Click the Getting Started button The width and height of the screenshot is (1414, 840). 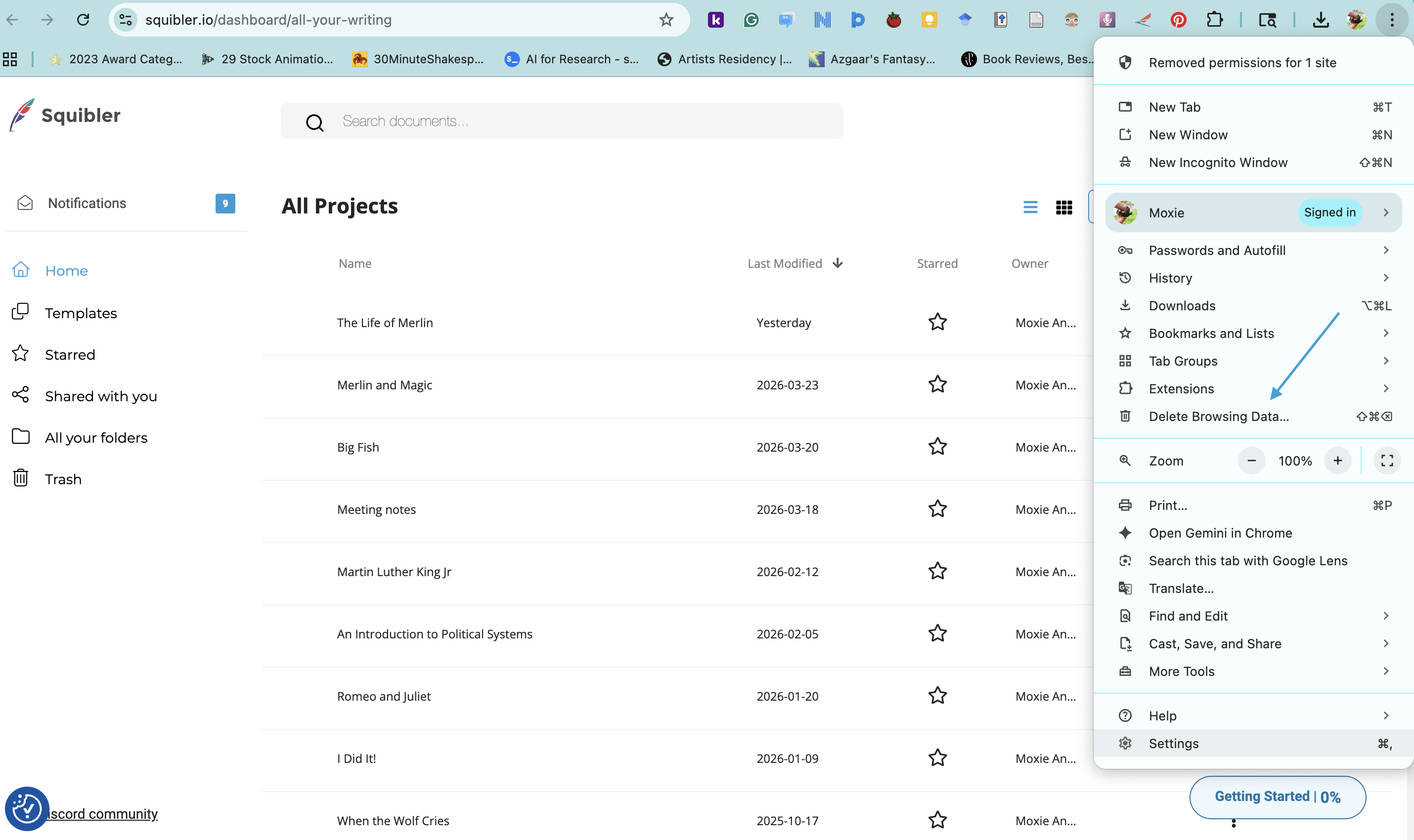(1277, 797)
